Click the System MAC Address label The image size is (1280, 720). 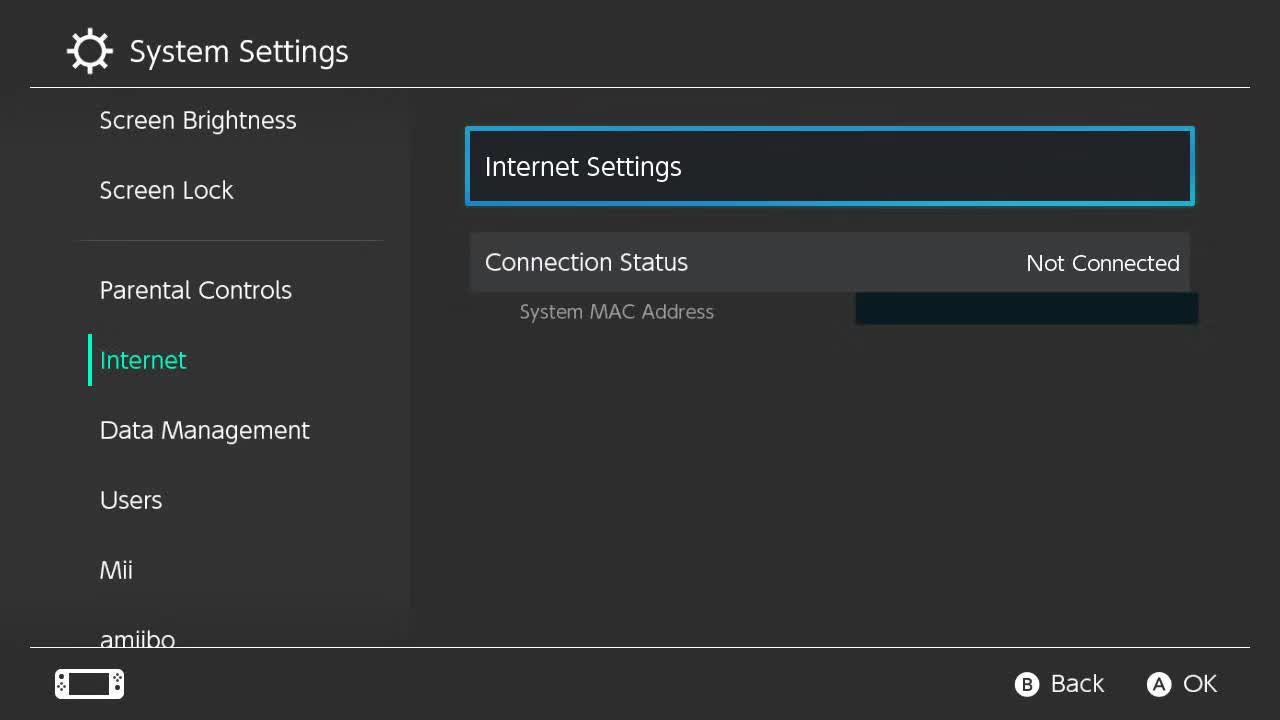click(x=616, y=312)
